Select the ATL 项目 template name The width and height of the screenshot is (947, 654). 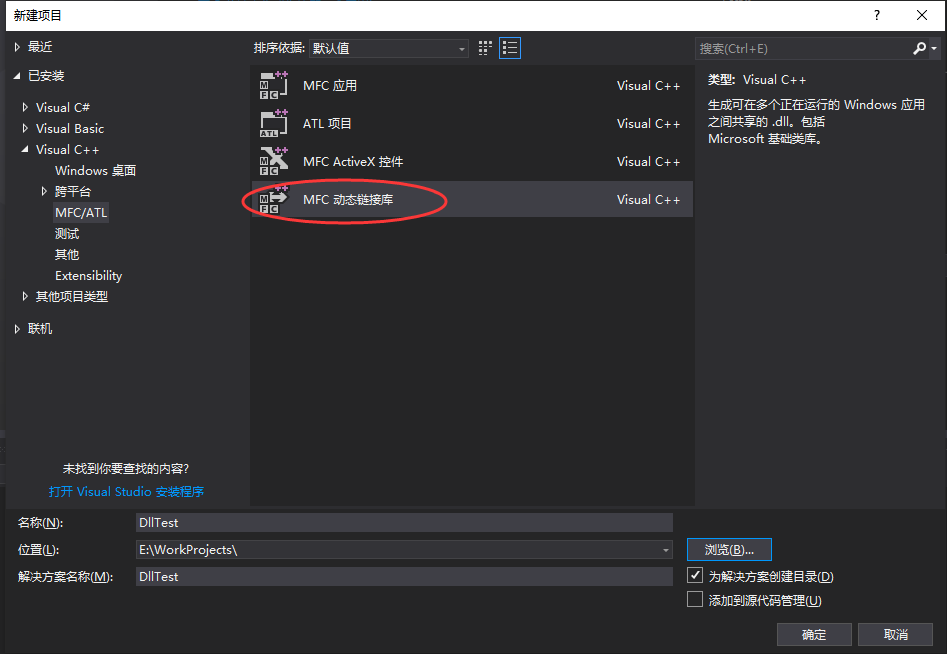(327, 124)
